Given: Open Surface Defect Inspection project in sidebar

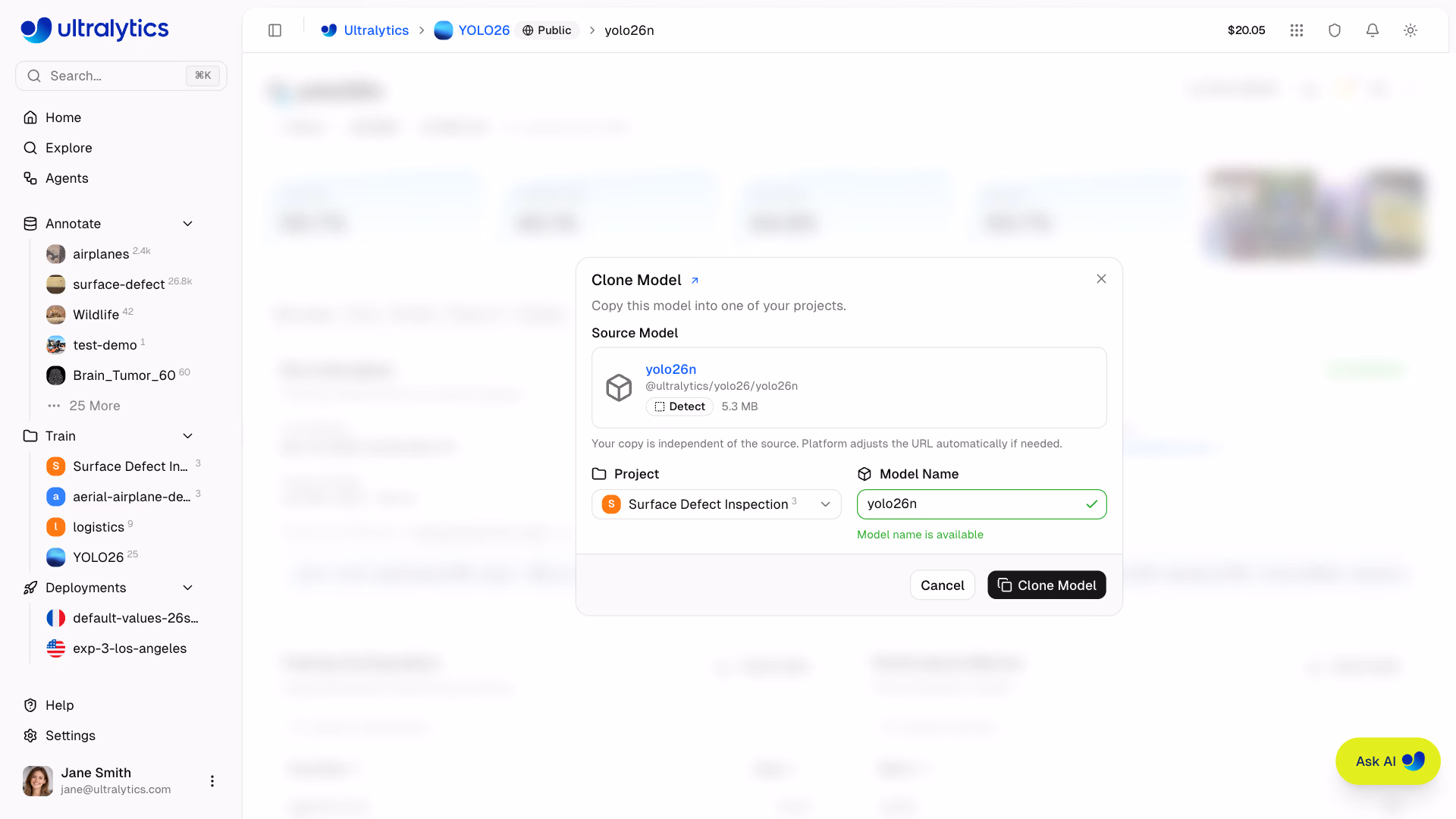Looking at the screenshot, I should click(125, 466).
